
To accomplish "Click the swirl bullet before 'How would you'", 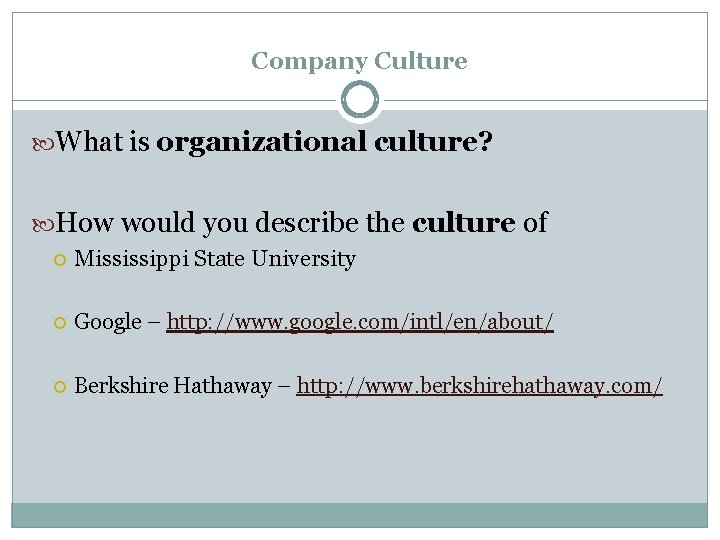I will (x=43, y=225).
